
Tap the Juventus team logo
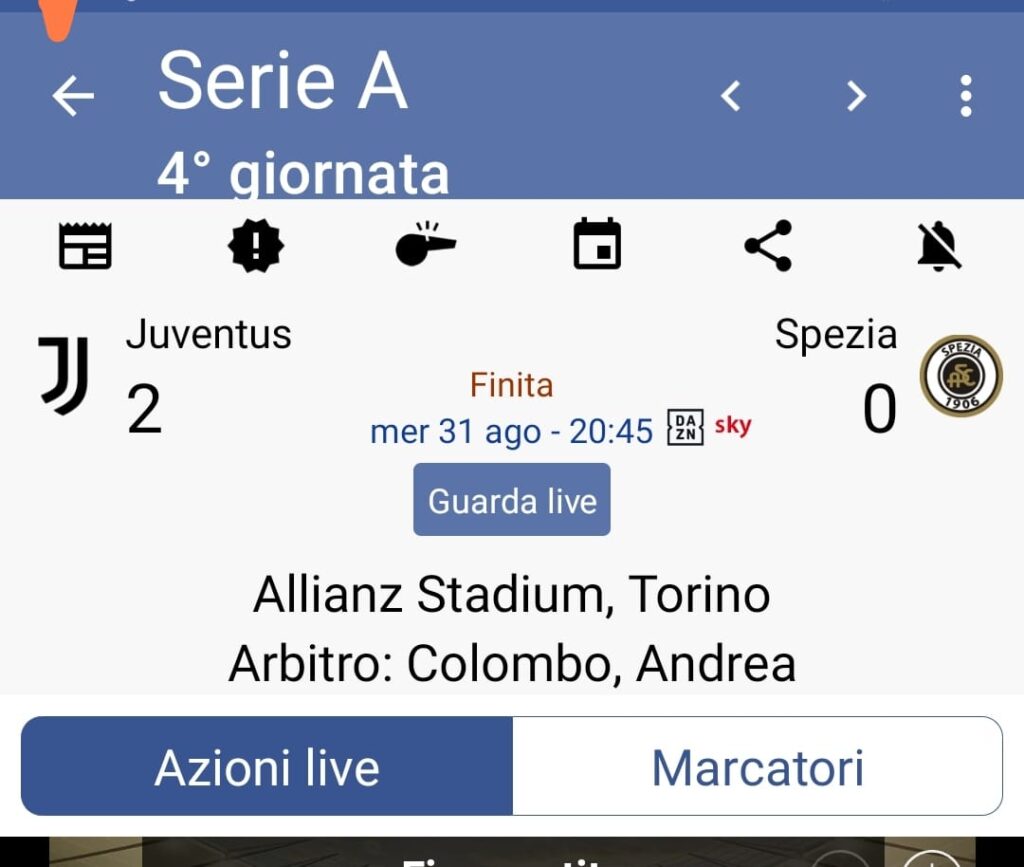[x=64, y=375]
